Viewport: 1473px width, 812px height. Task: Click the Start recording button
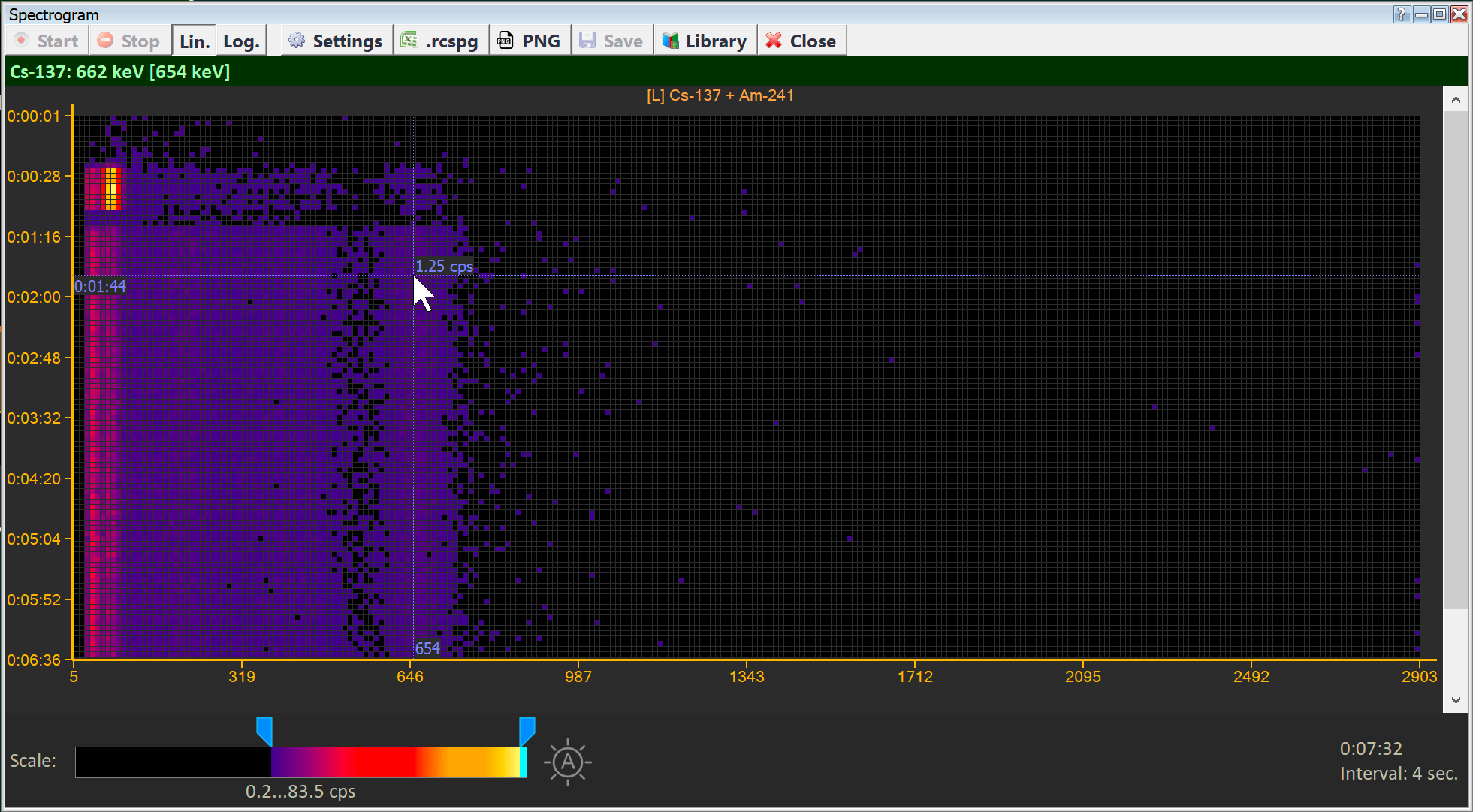click(x=47, y=41)
